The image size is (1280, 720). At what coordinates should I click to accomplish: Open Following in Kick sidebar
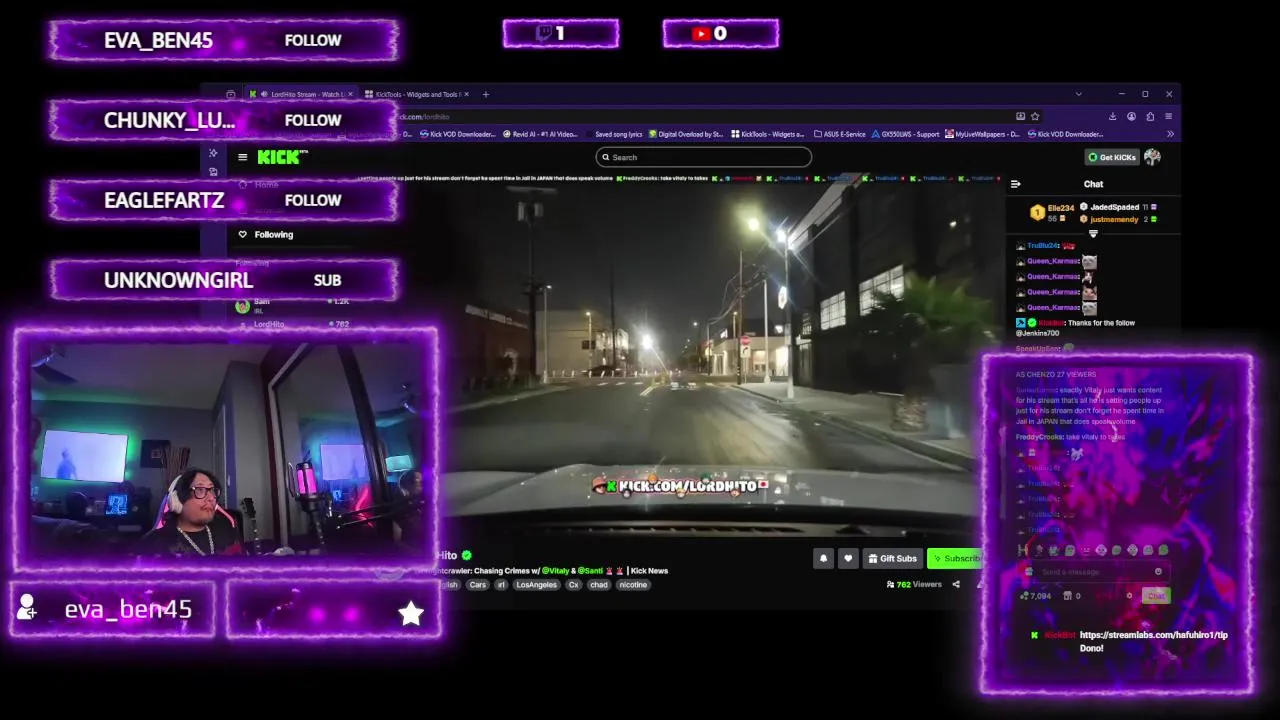273,234
